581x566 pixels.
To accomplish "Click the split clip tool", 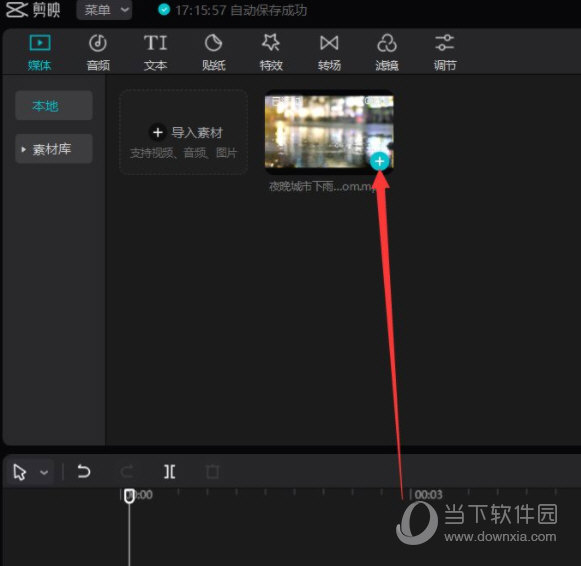I will click(x=170, y=472).
